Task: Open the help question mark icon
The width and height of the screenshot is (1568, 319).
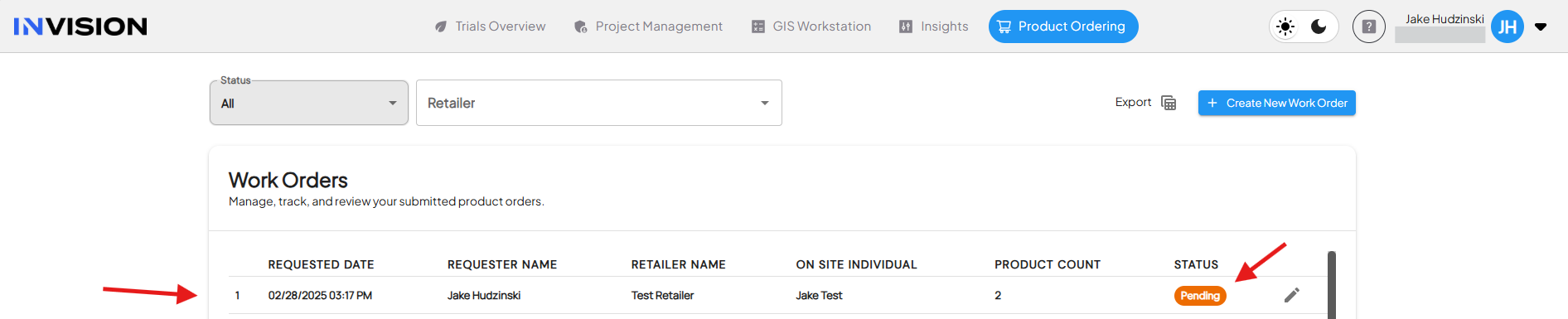Action: click(x=1369, y=27)
